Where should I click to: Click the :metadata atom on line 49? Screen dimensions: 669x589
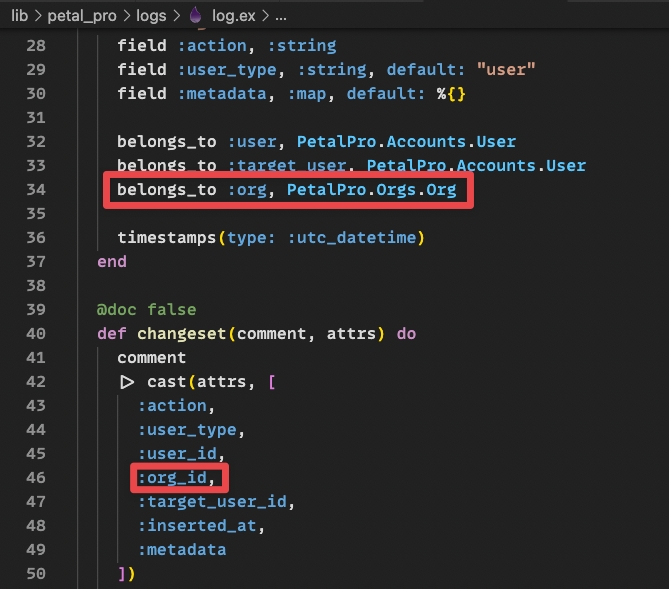pos(182,549)
